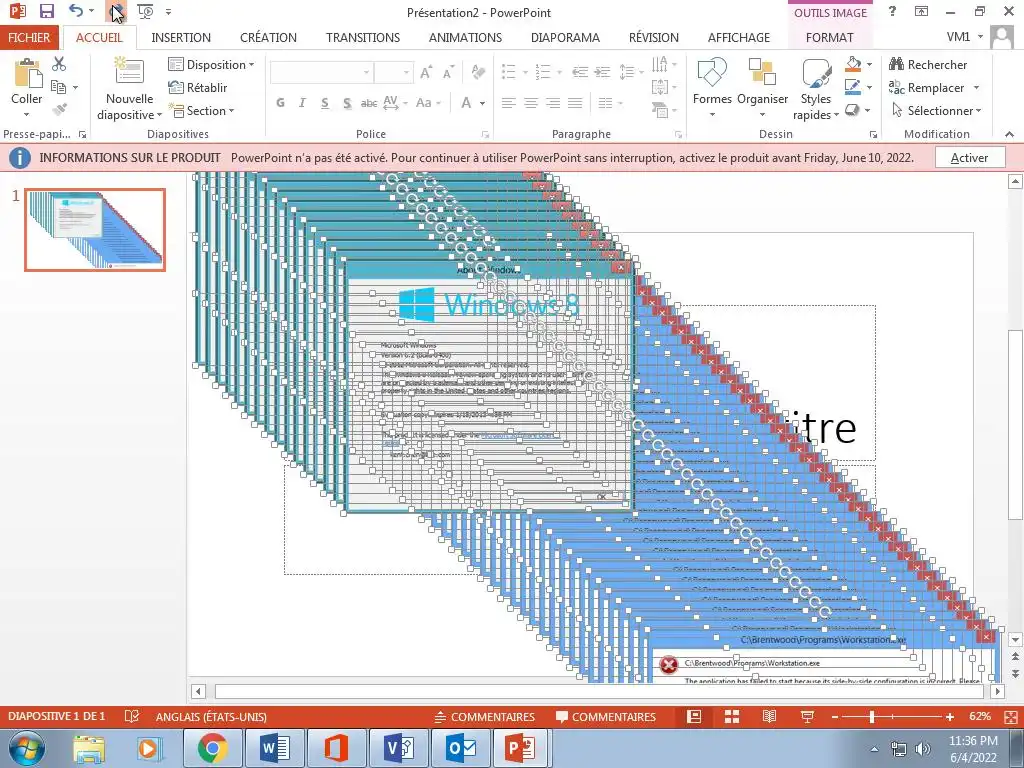Viewport: 1024px width, 768px height.
Task: Decrease font size icon
Action: 448,72
